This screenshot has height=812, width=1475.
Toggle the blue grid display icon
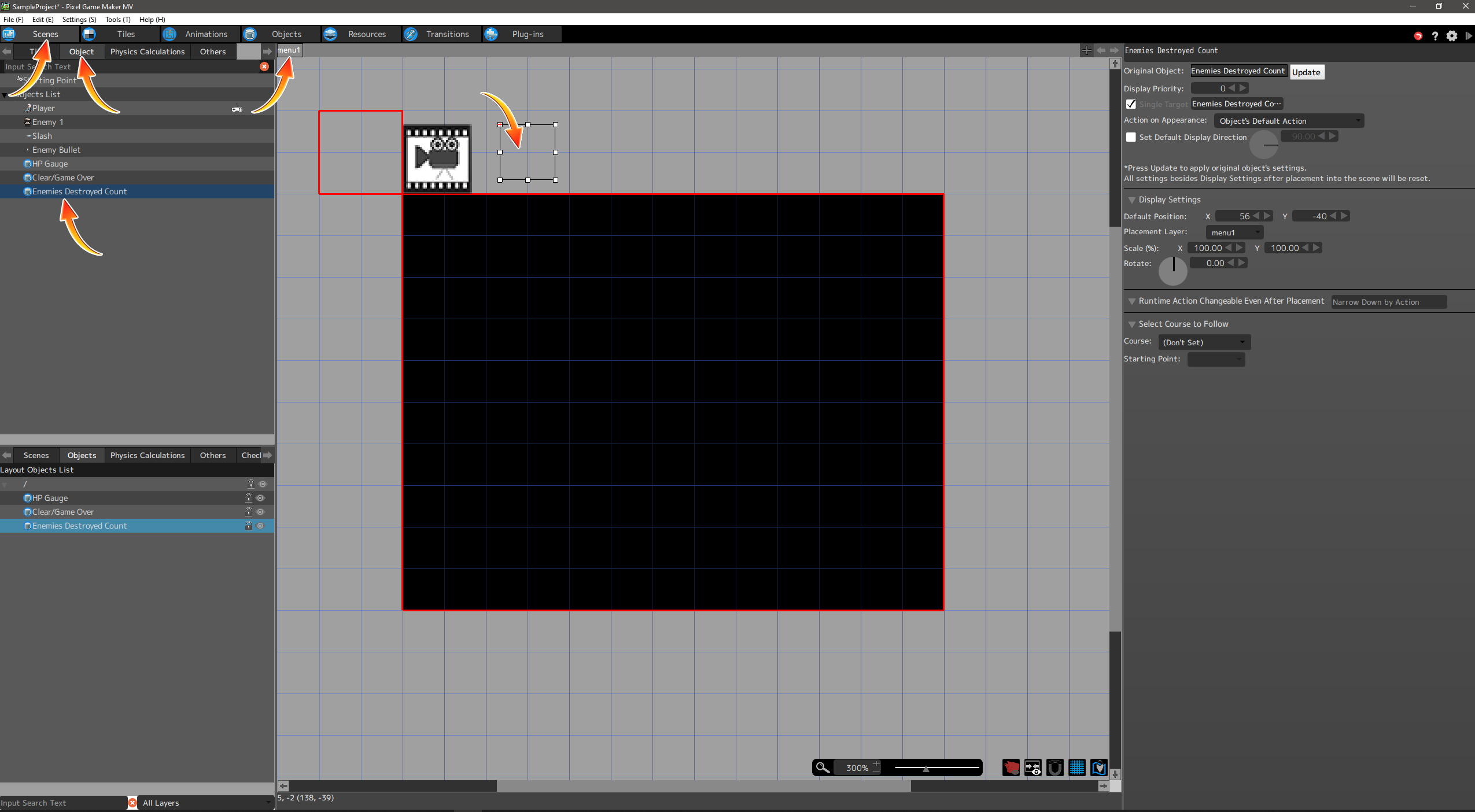(1076, 767)
